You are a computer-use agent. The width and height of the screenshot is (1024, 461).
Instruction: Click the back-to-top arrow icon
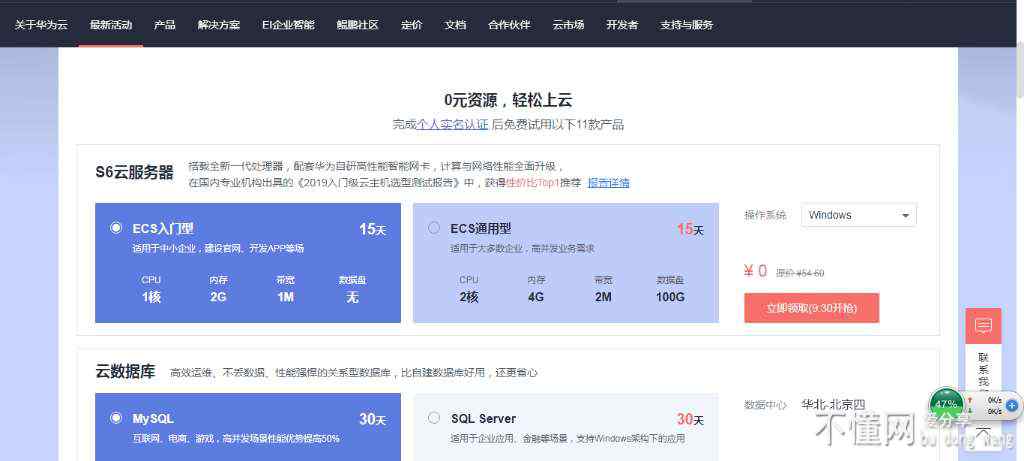(x=984, y=431)
